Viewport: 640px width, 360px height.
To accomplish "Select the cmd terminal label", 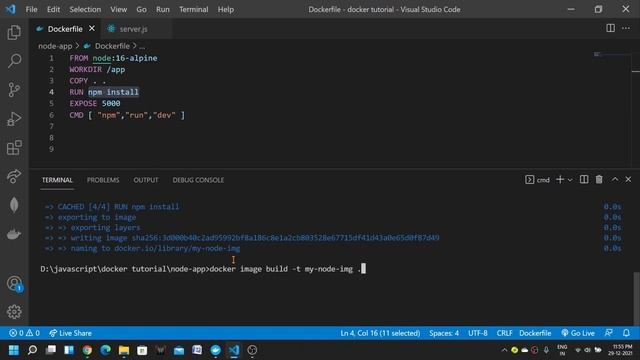I will click(x=537, y=180).
